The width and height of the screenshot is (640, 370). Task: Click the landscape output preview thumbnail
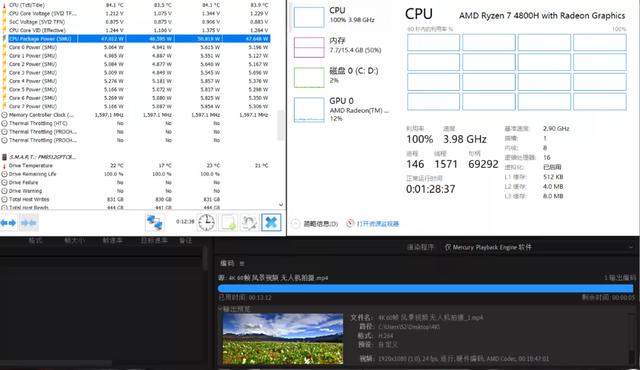[x=283, y=339]
